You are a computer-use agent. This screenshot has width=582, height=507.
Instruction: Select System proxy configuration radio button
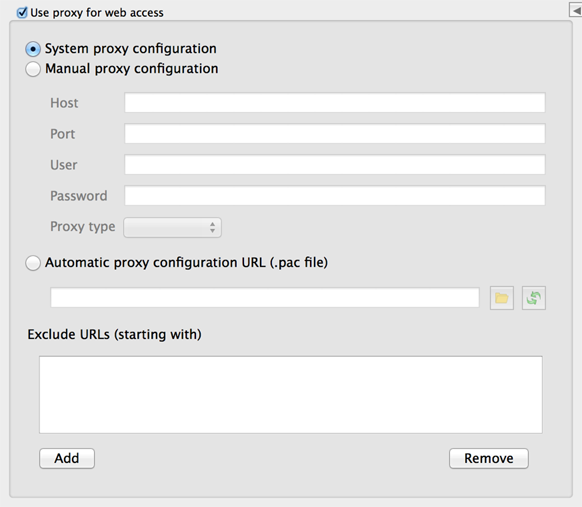point(33,49)
